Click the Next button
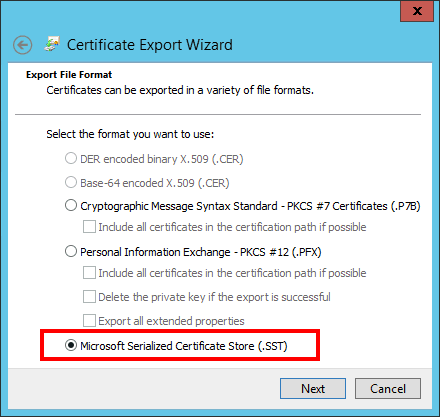The height and width of the screenshot is (417, 440). coord(313,388)
